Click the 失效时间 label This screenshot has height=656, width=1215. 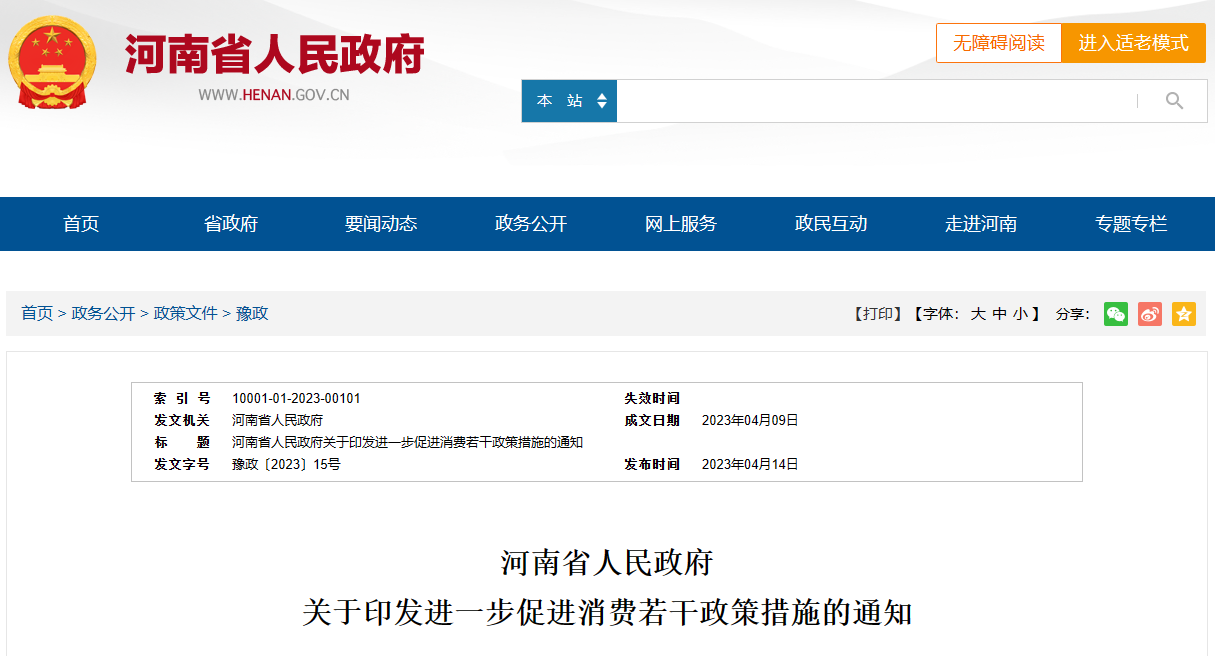652,398
